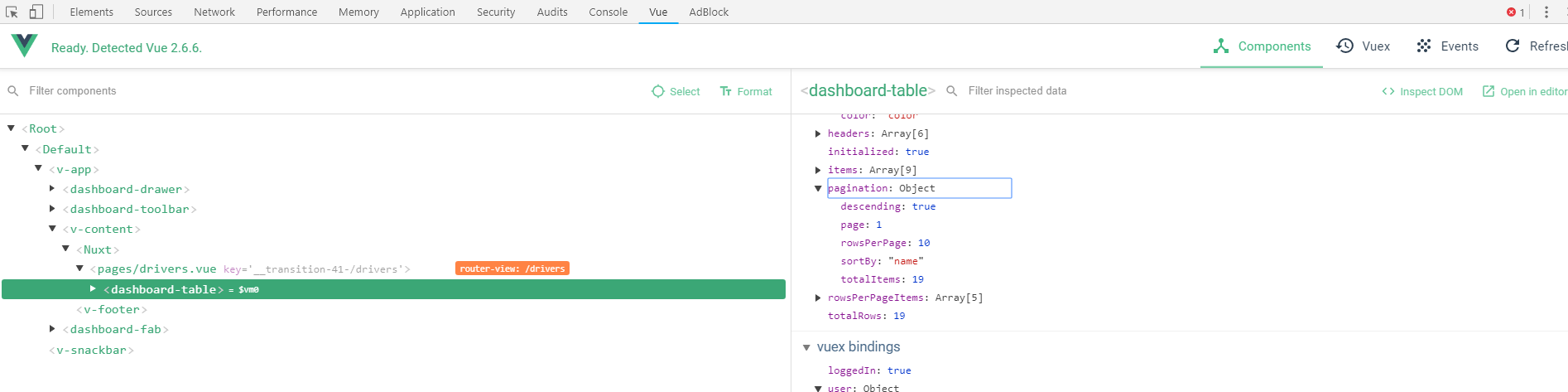Collapse the Nuxt node
The width and height of the screenshot is (1568, 392).
pyautogui.click(x=66, y=249)
